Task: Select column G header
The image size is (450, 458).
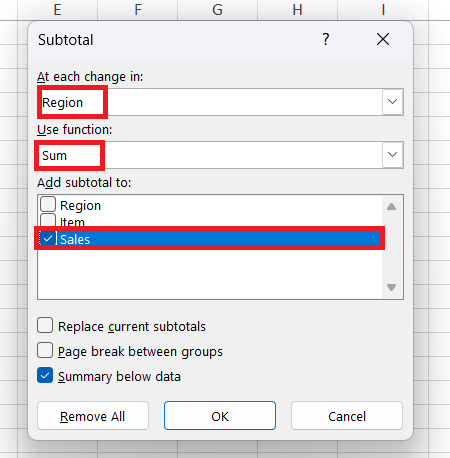Action: click(x=217, y=10)
